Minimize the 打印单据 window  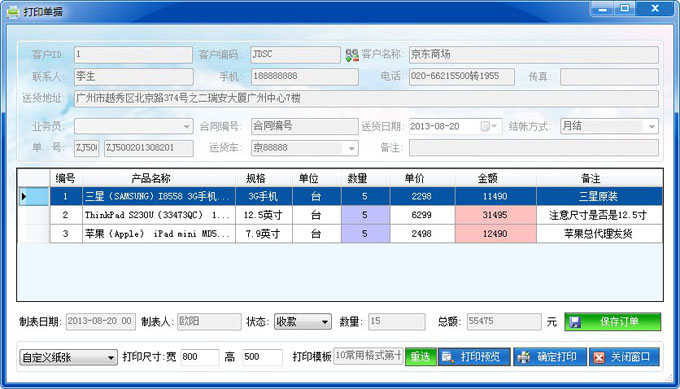pos(602,9)
